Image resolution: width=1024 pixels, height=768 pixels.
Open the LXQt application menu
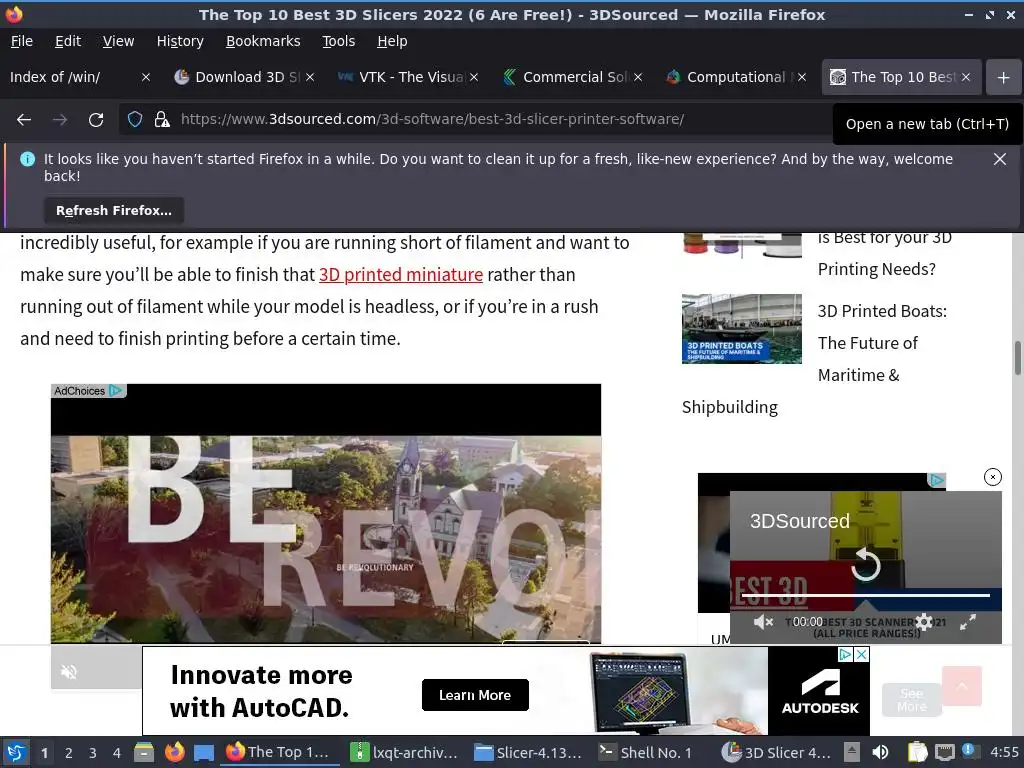[x=16, y=752]
